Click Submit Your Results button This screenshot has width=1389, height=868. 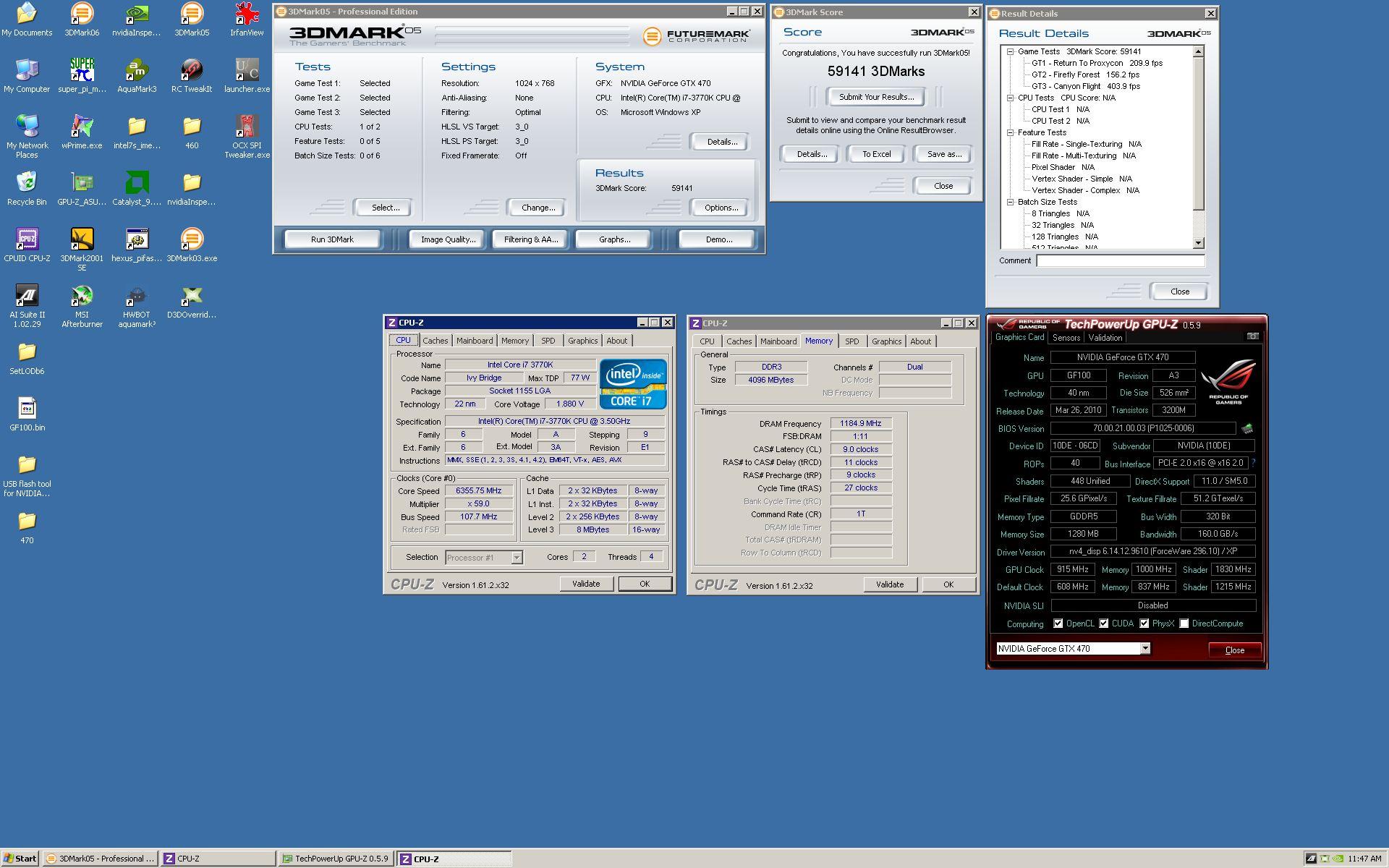click(x=876, y=97)
